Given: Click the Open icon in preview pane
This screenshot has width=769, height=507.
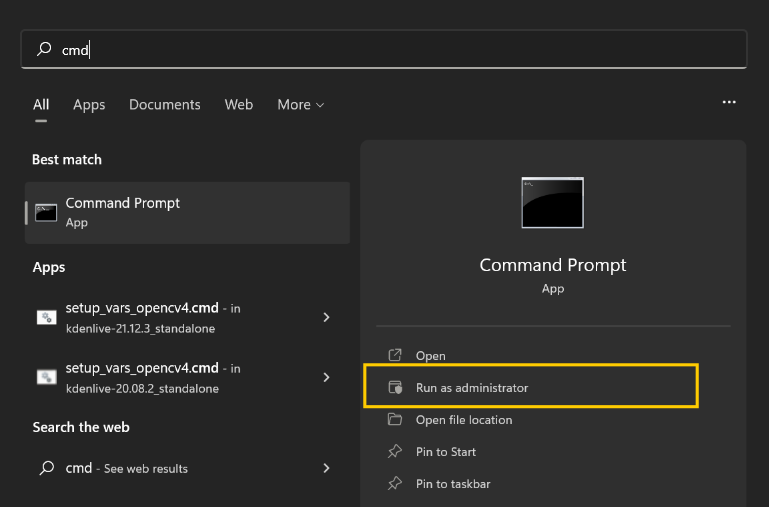Looking at the screenshot, I should [395, 355].
